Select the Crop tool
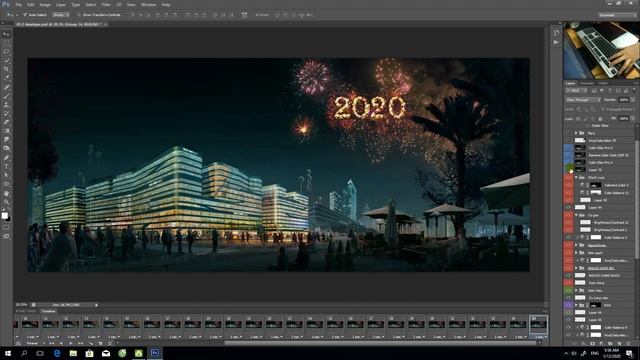Viewport: 640px width, 360px height. [x=6, y=69]
